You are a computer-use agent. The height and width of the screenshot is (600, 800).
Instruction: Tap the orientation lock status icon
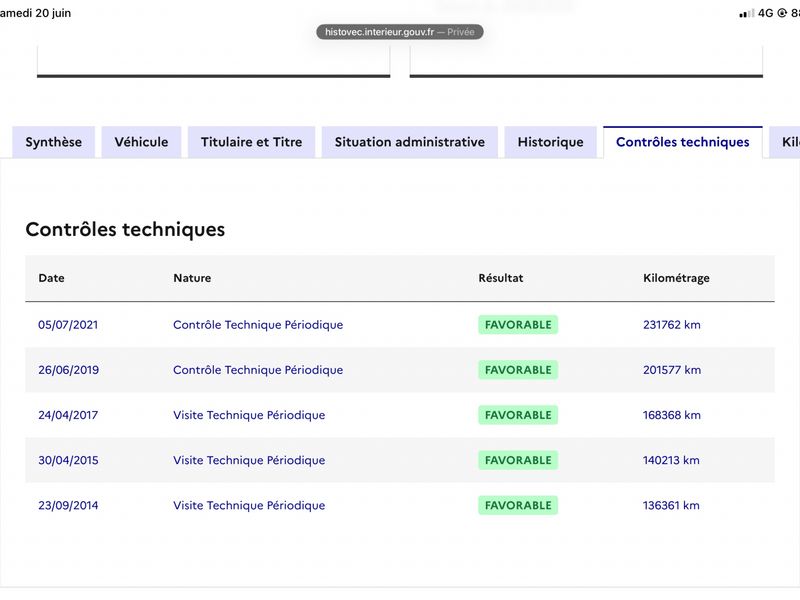click(782, 13)
